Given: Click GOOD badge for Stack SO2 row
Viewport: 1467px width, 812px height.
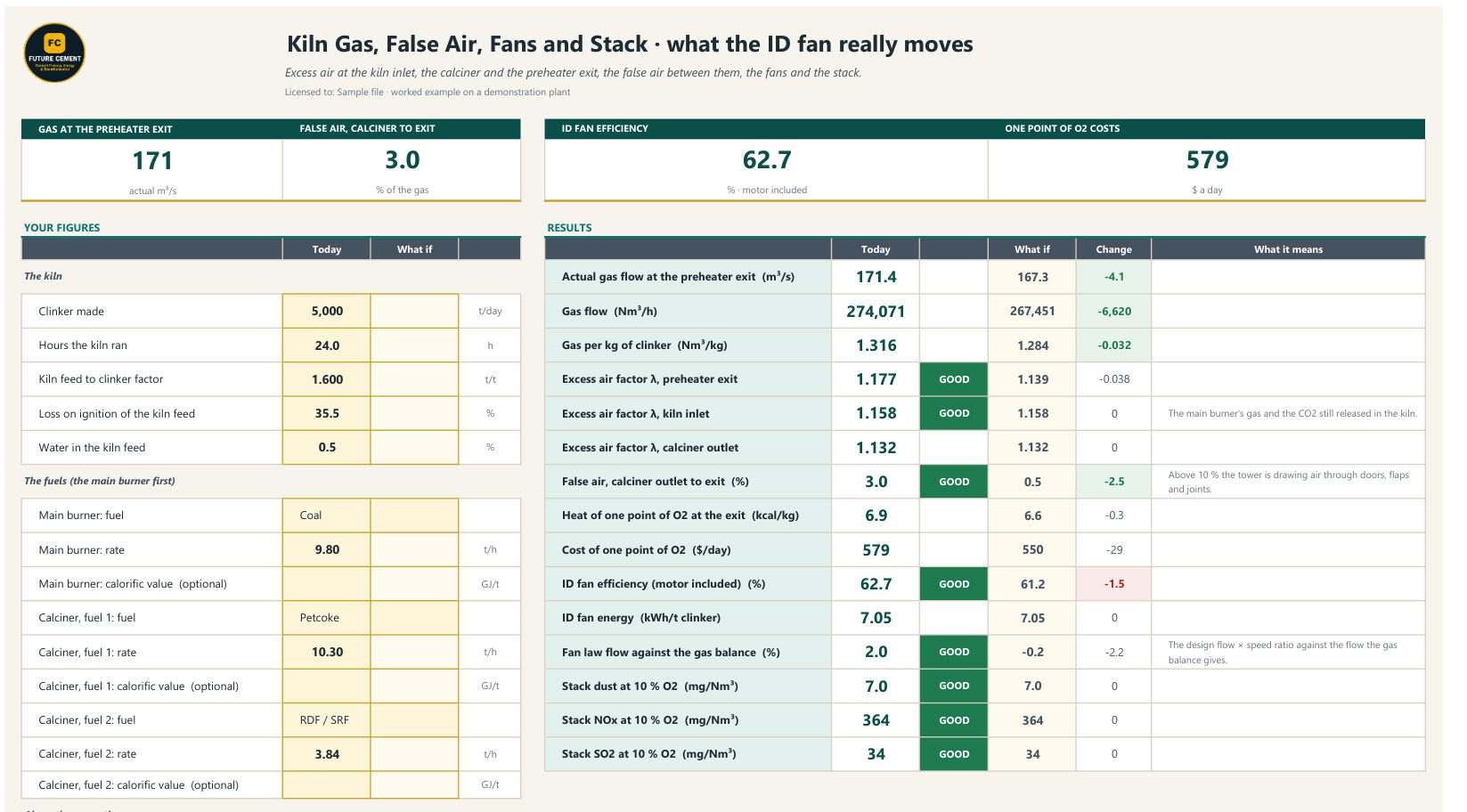Looking at the screenshot, I should coord(954,754).
